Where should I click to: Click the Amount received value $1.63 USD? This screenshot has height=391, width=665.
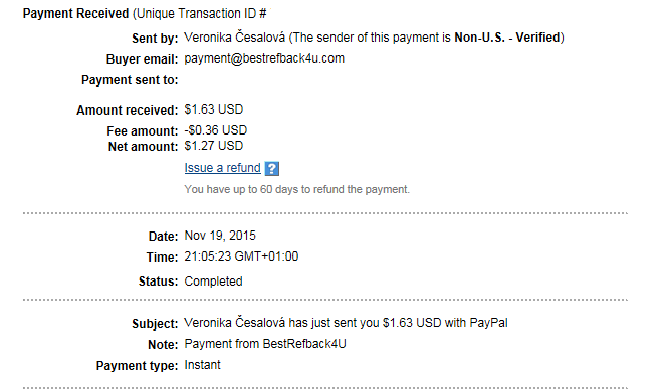214,109
